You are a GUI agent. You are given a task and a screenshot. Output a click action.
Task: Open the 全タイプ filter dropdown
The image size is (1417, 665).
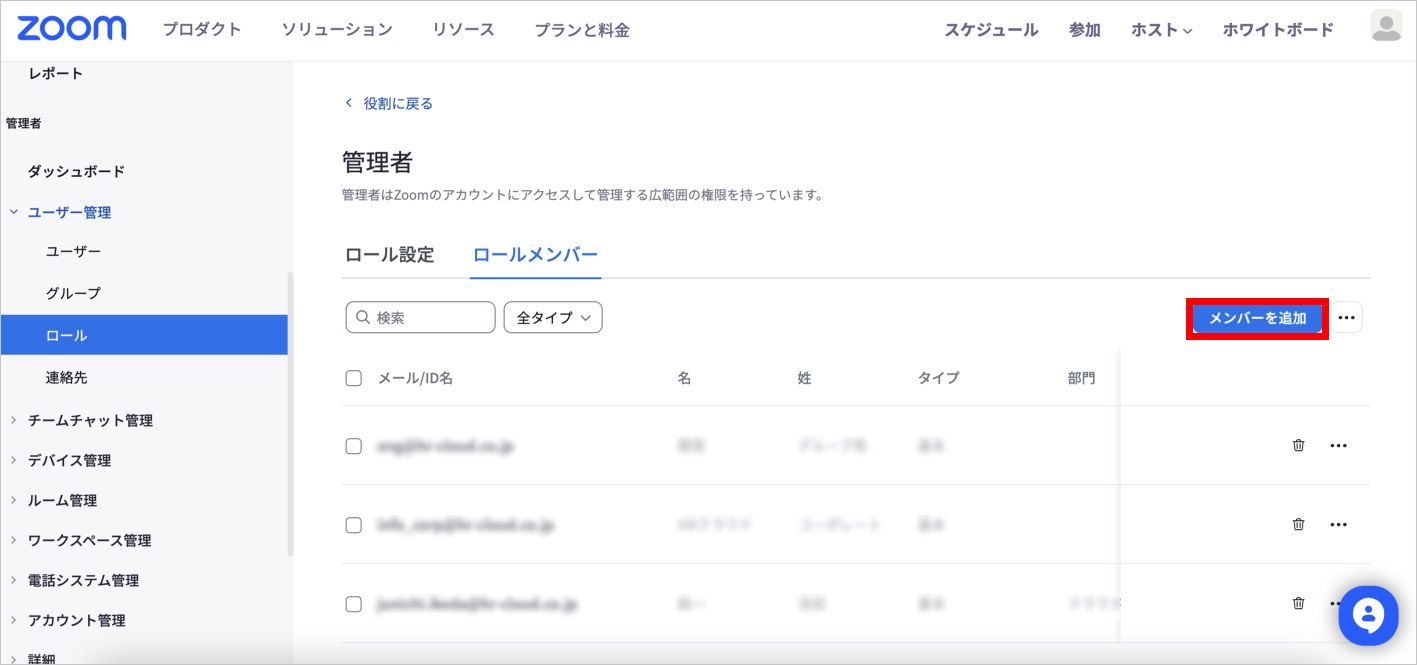tap(552, 317)
